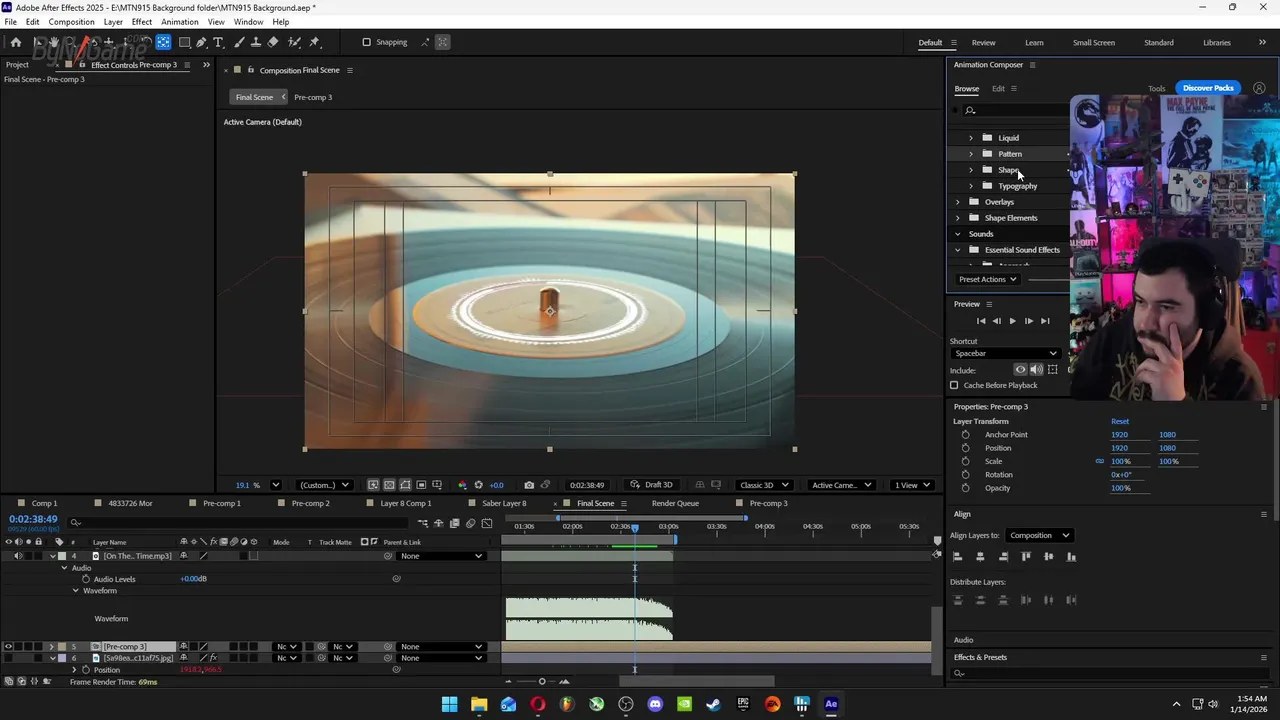Open the Preview Shortcut Spacebar dropdown

coord(1004,353)
